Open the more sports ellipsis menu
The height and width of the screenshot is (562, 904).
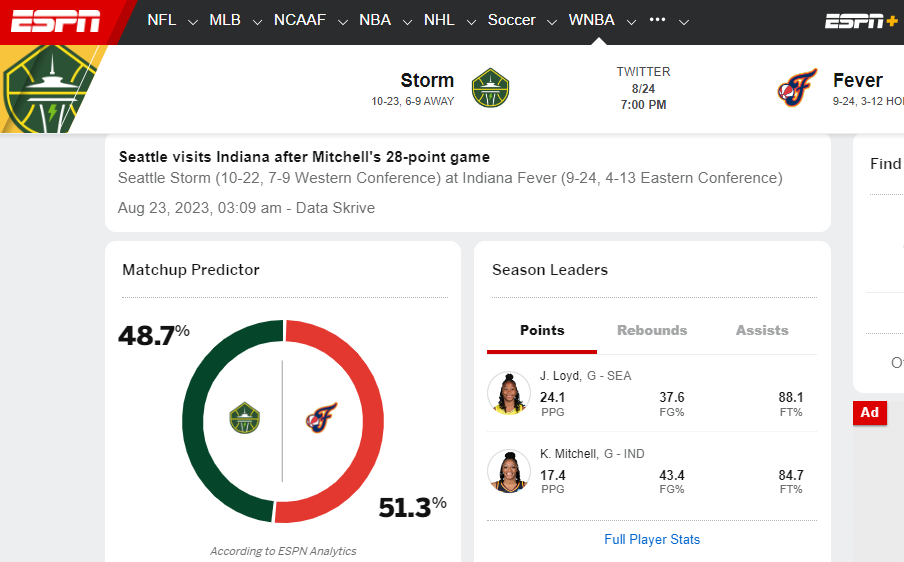click(x=657, y=20)
